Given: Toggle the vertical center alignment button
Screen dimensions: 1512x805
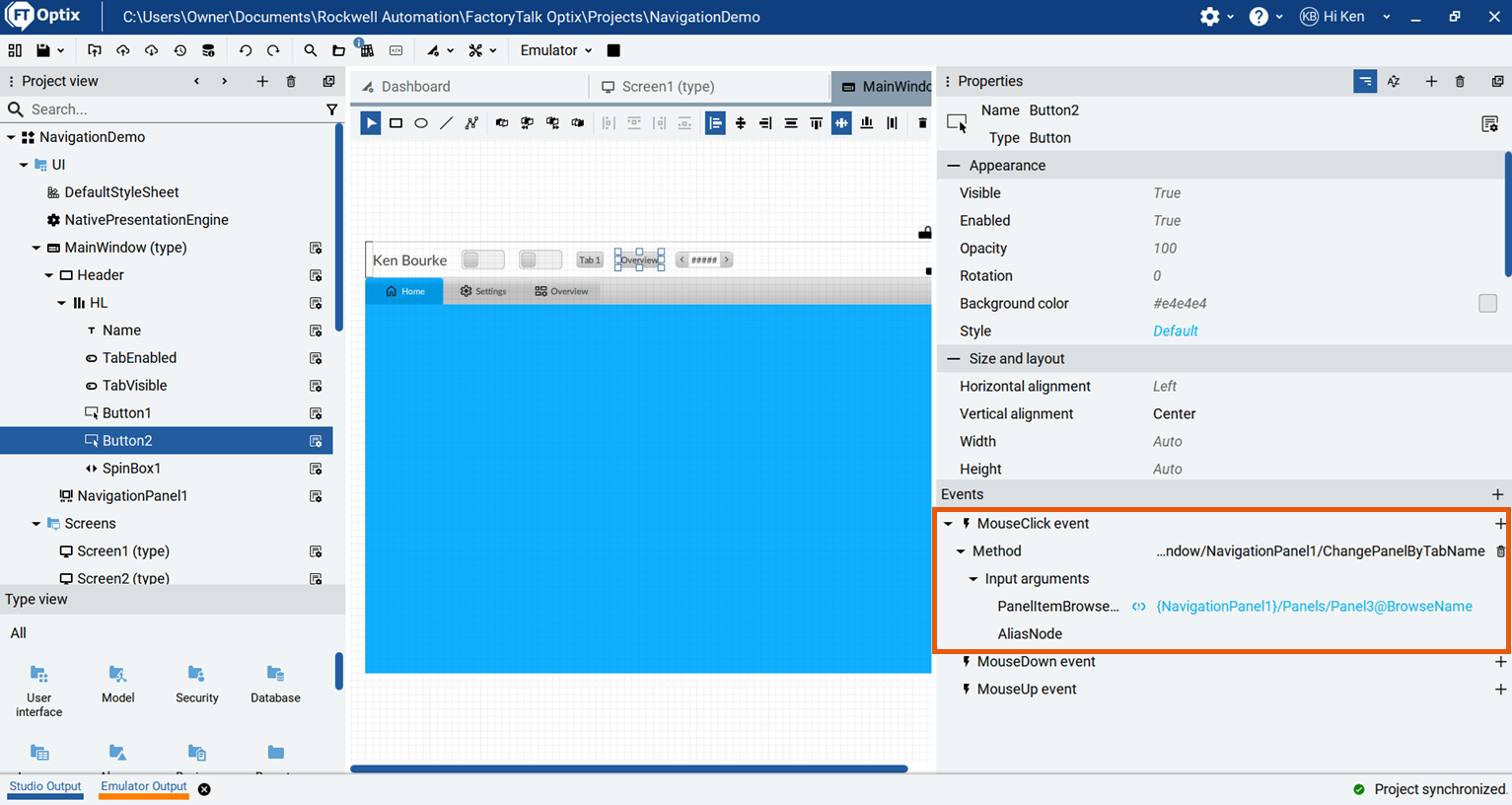Looking at the screenshot, I should [841, 123].
